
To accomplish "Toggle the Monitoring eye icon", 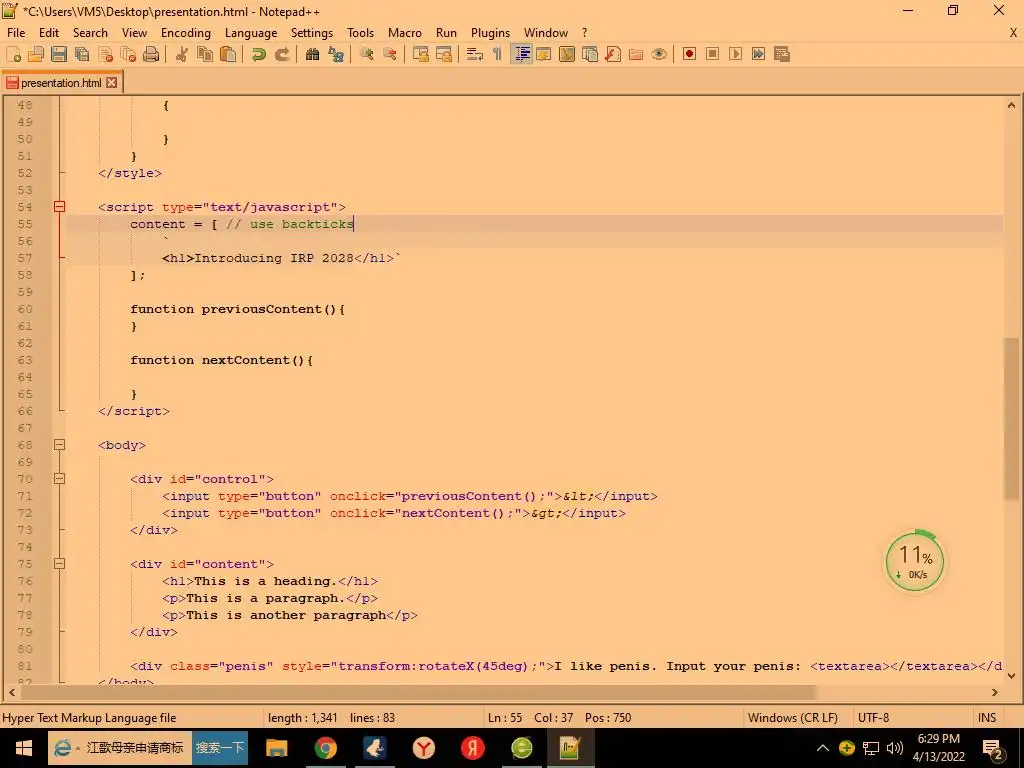I will click(x=659, y=54).
